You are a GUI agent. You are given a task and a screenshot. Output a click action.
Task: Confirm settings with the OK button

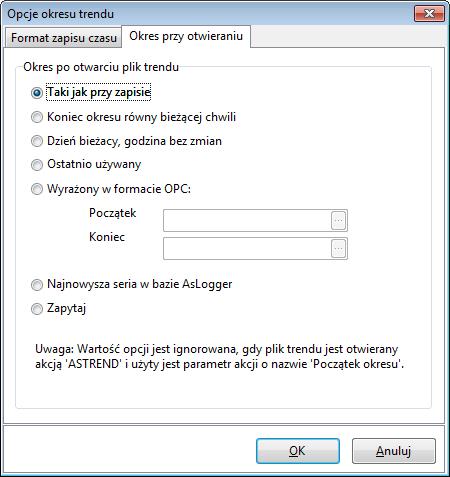click(298, 451)
